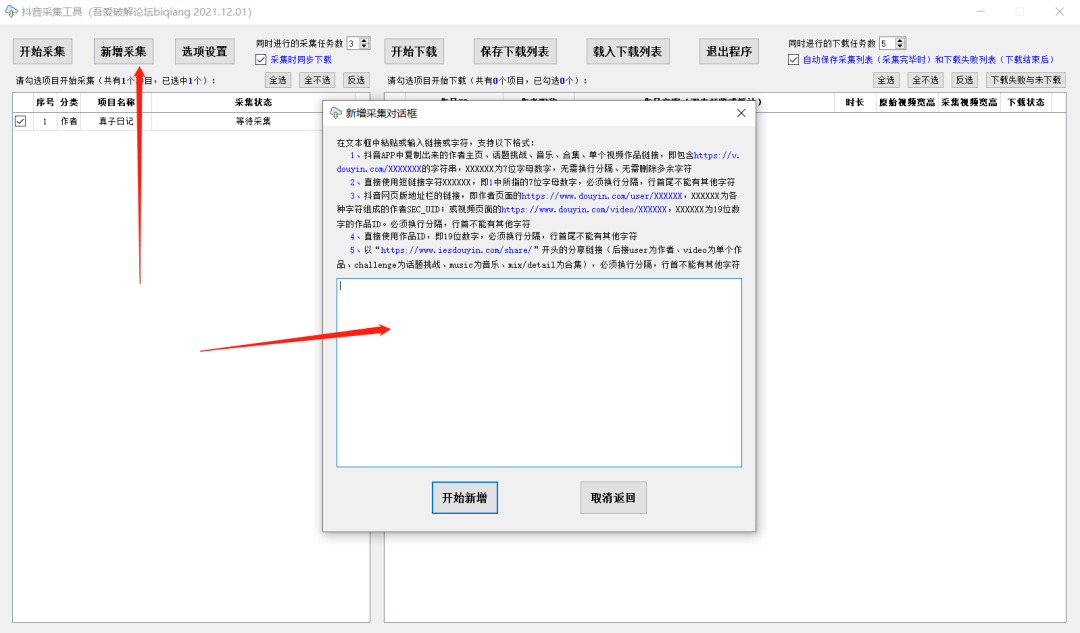Open the 选项设置 settings
The height and width of the screenshot is (633, 1080).
tap(203, 50)
